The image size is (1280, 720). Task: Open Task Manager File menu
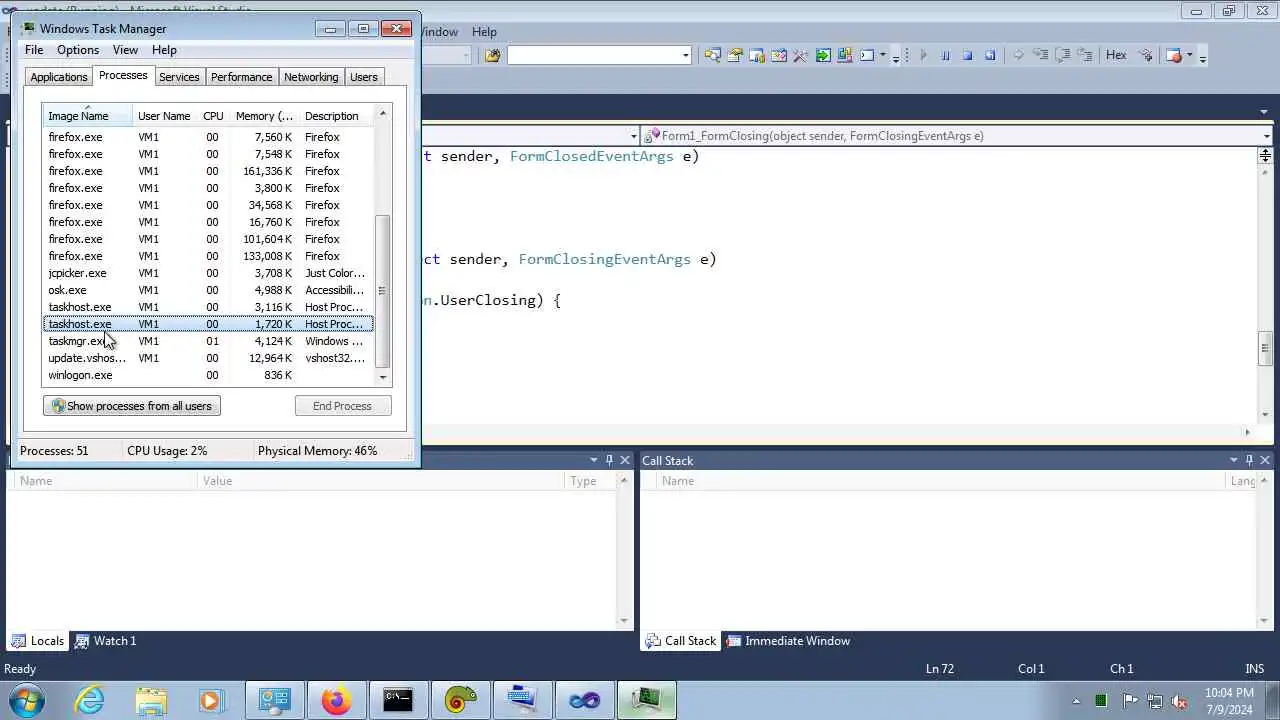[34, 50]
